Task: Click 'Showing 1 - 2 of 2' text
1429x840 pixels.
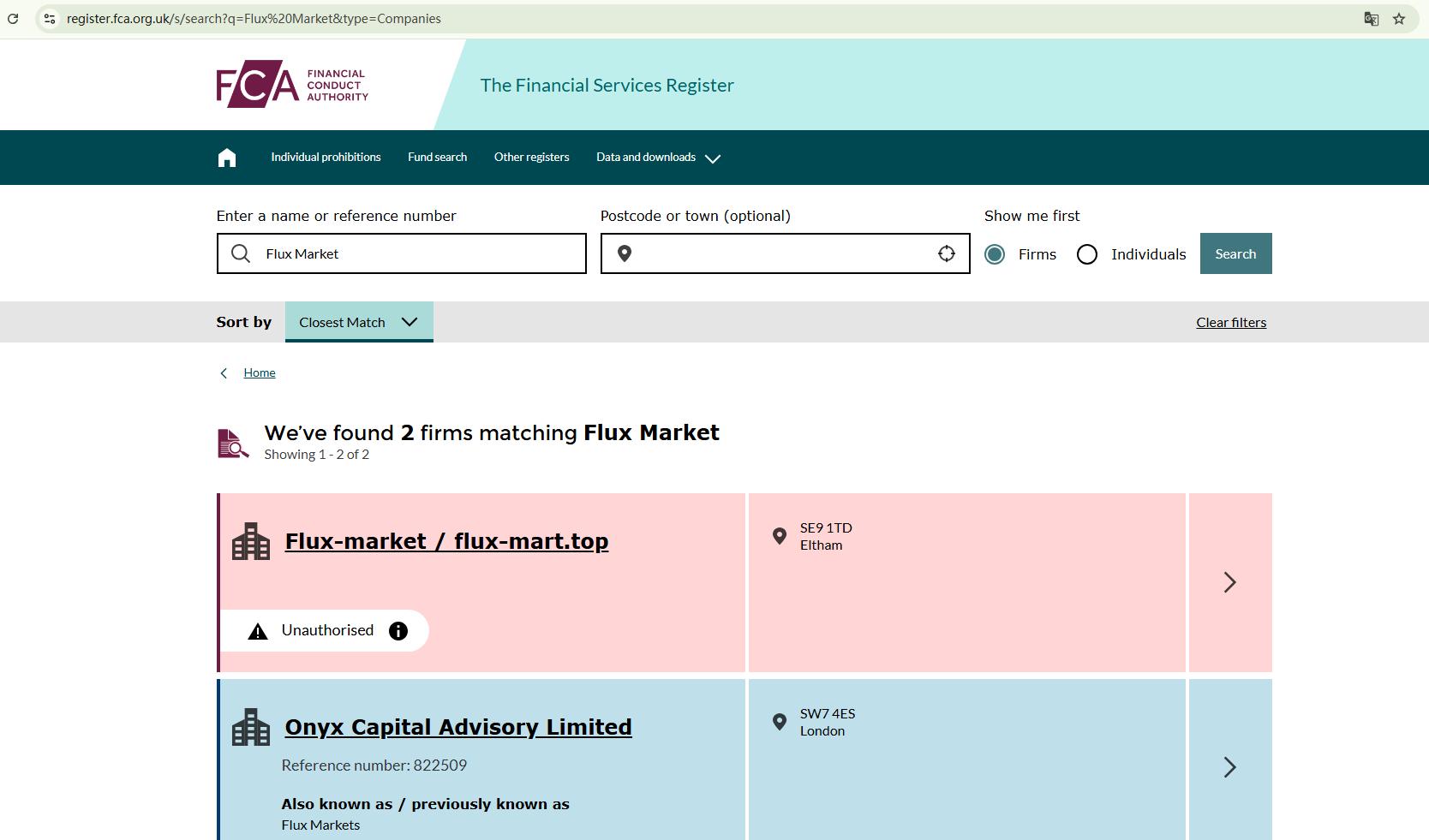Action: point(316,455)
